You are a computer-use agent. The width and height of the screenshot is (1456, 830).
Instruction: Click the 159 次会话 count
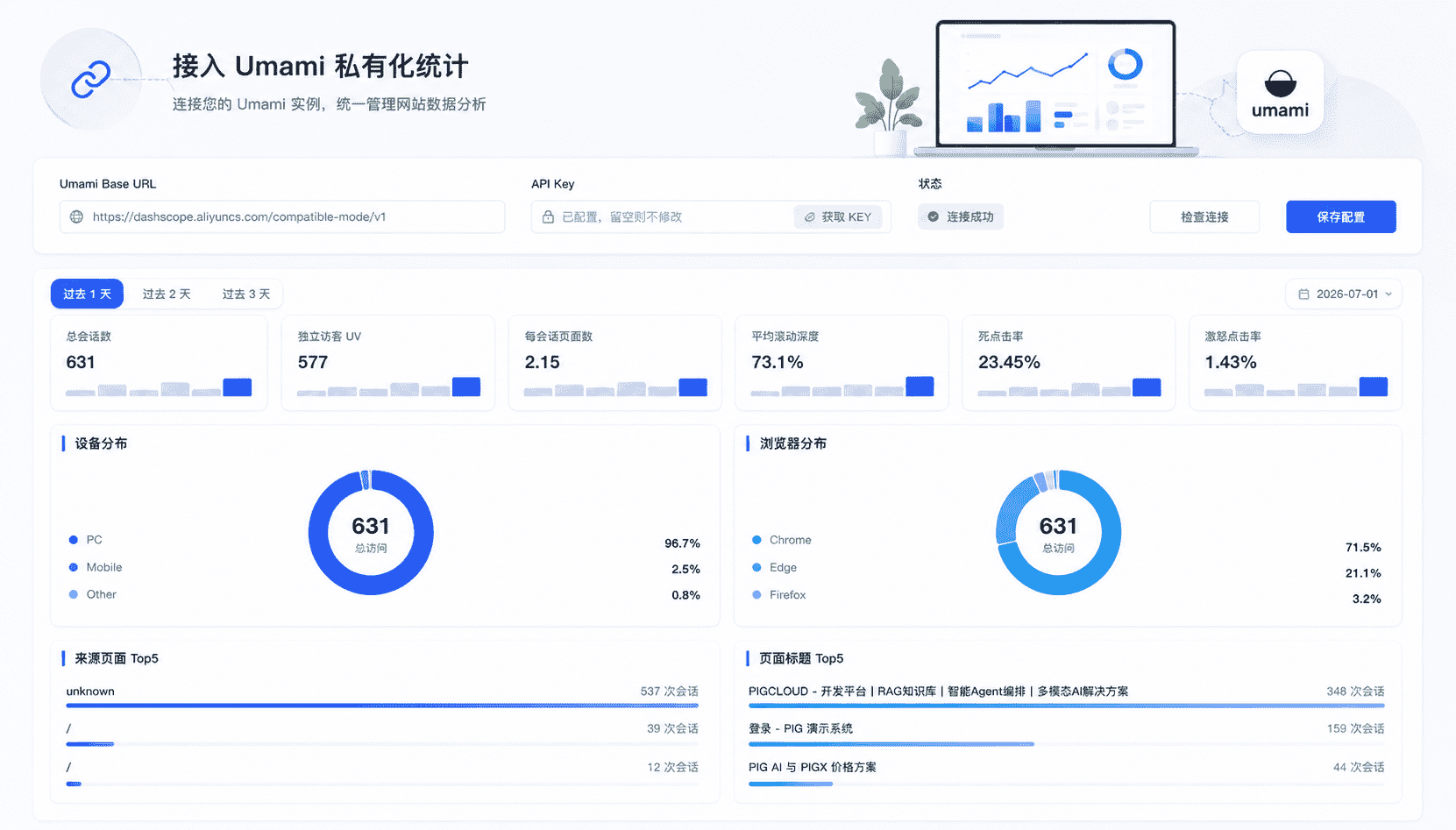point(1355,728)
